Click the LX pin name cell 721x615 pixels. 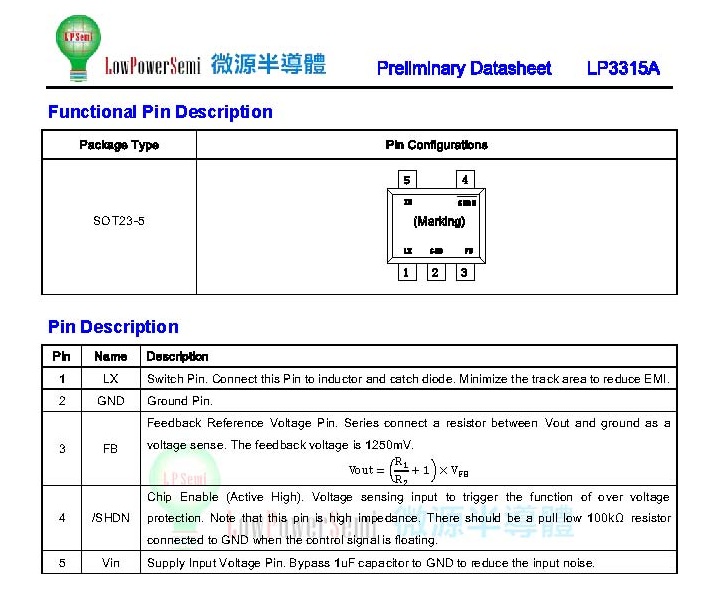(x=110, y=379)
